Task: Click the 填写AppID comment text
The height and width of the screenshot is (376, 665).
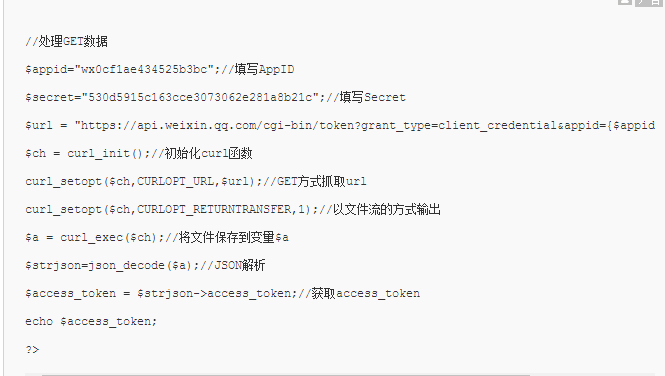Action: pos(264,69)
